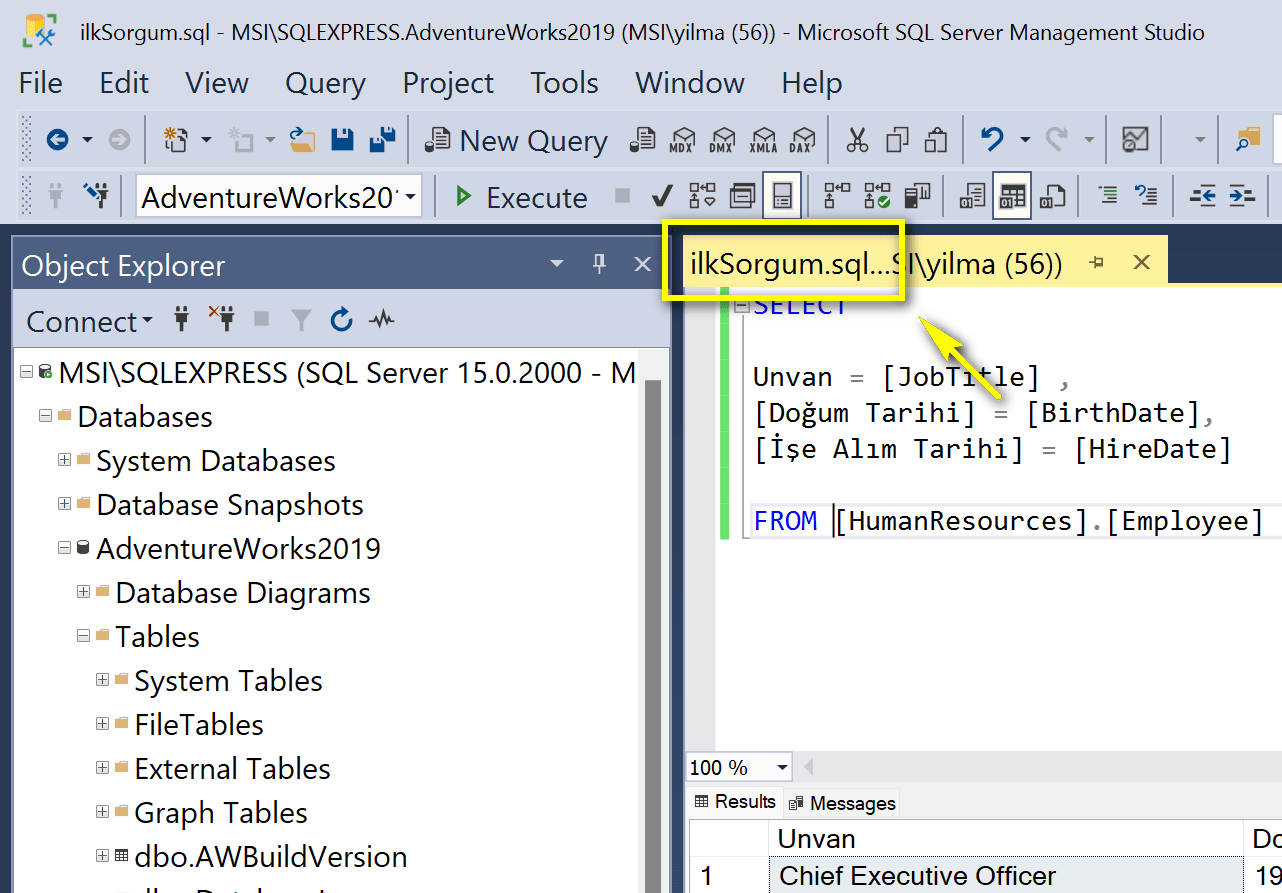Open the Project menu
This screenshot has width=1282, height=893.
[448, 83]
